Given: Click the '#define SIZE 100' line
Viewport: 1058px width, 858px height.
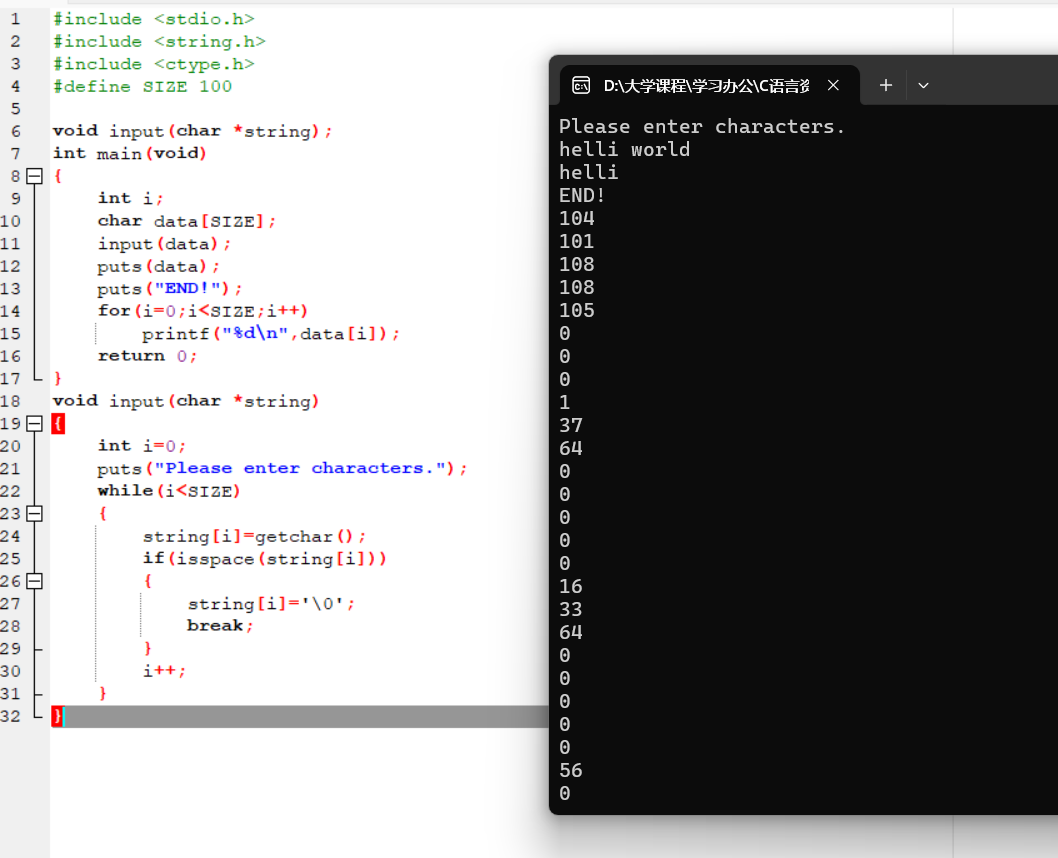Looking at the screenshot, I should [x=142, y=86].
